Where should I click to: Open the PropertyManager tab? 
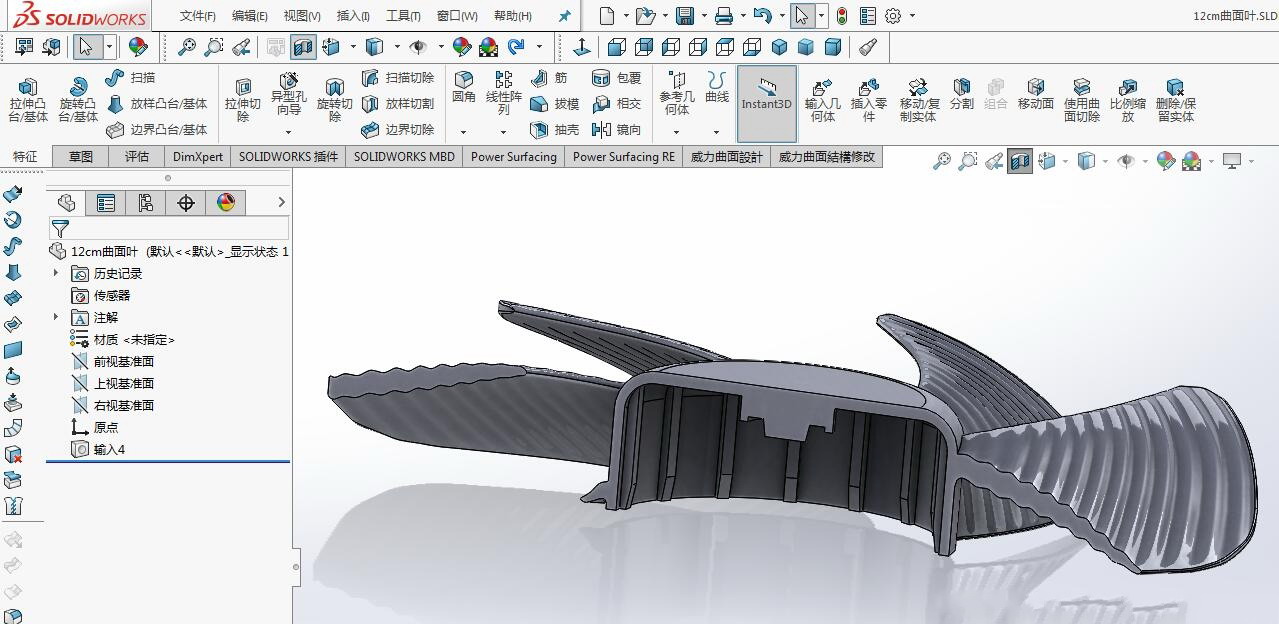pos(106,203)
